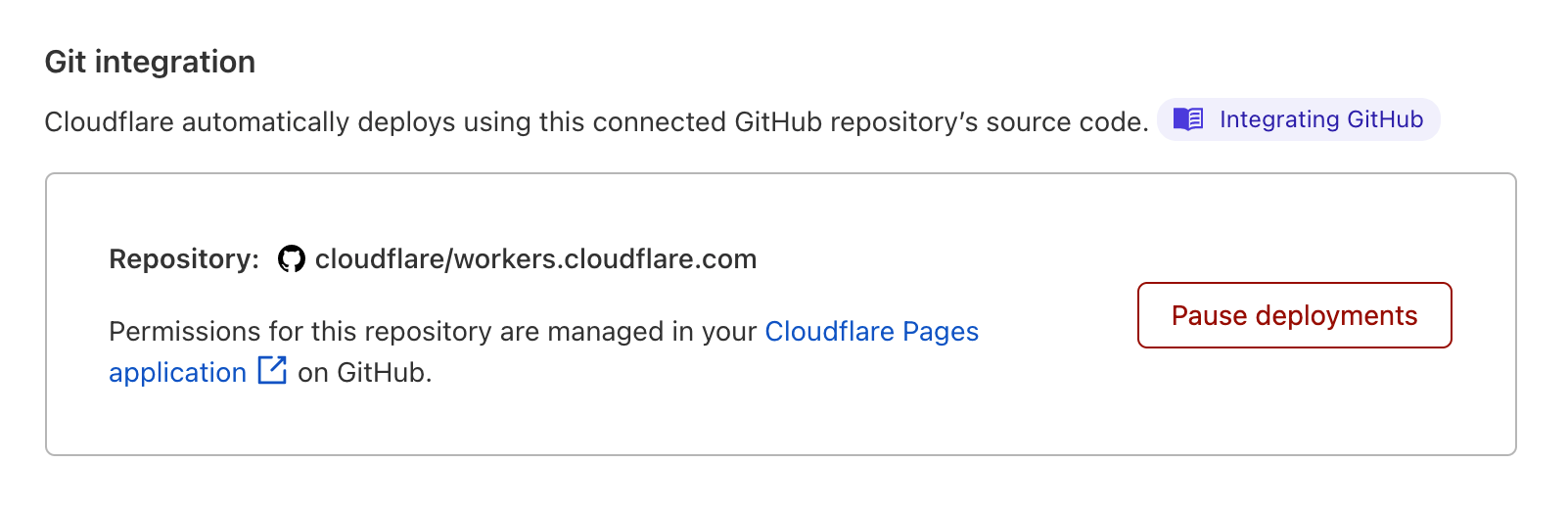Click the external link arrow icon
This screenshot has width=1568, height=509.
pos(272,371)
